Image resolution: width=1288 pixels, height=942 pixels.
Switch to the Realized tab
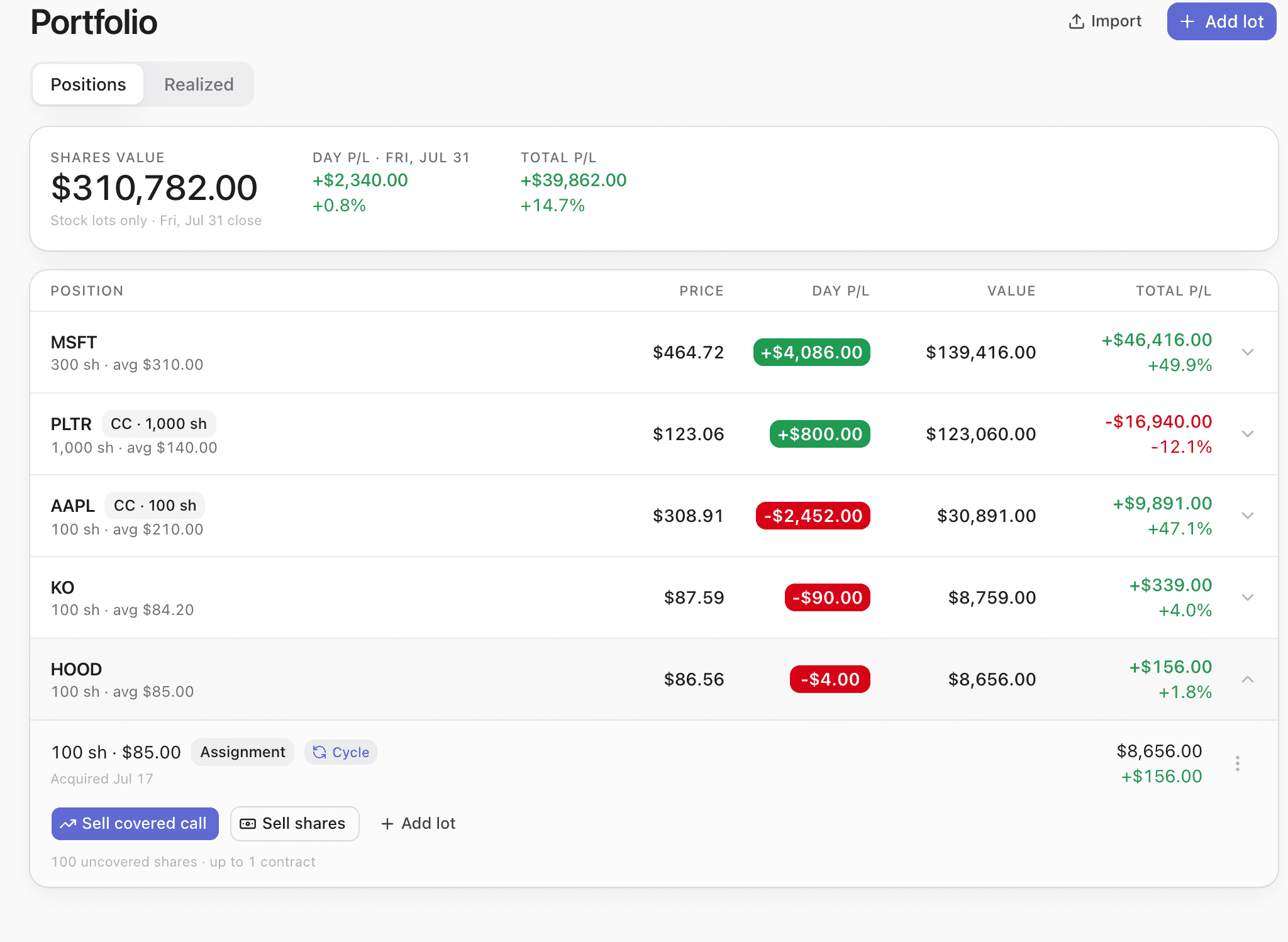pyautogui.click(x=199, y=84)
